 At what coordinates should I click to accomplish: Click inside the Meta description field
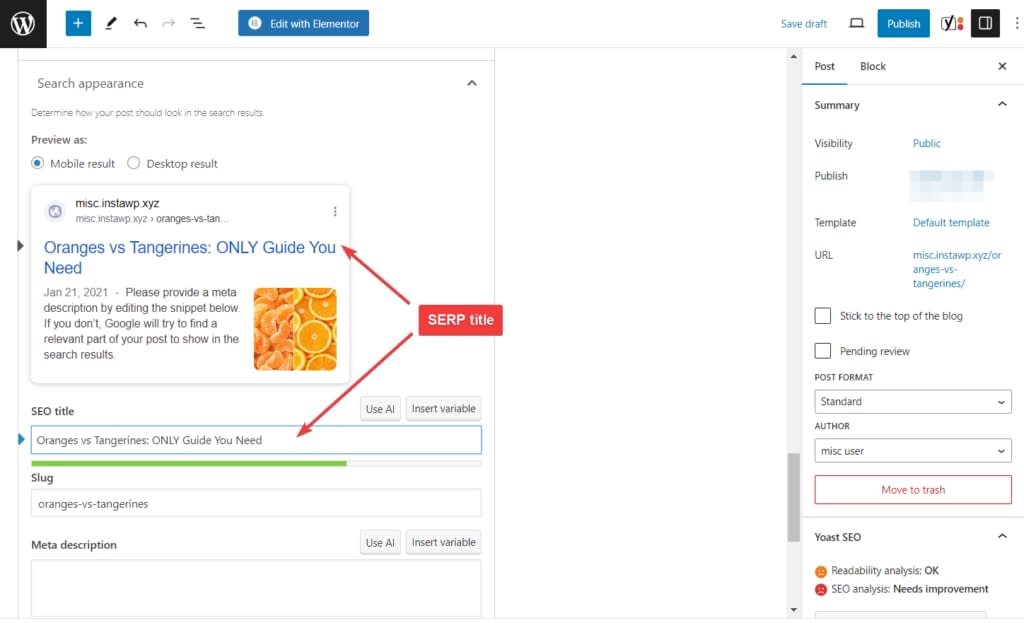[x=255, y=585]
